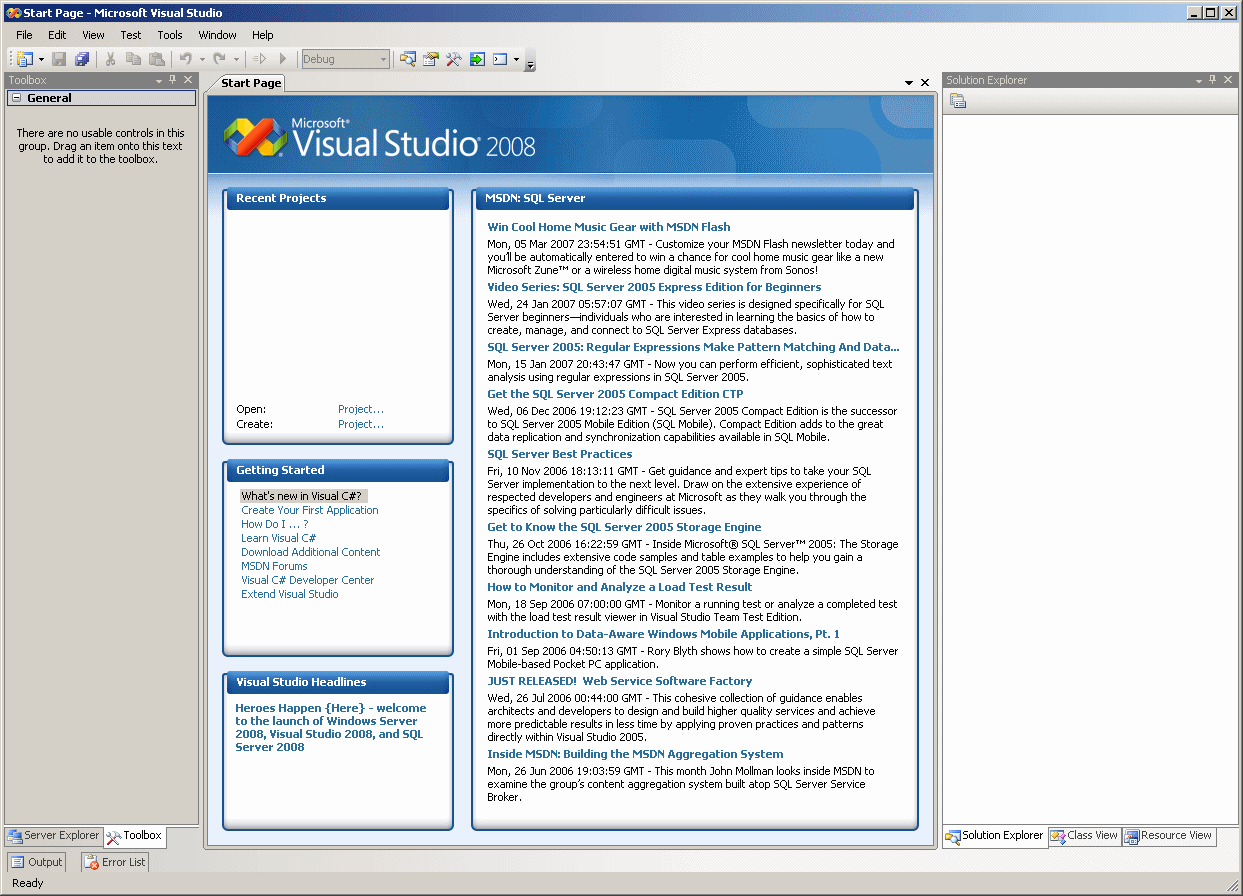Open the Redo history dropdown arrow
This screenshot has width=1243, height=896.
(x=237, y=59)
